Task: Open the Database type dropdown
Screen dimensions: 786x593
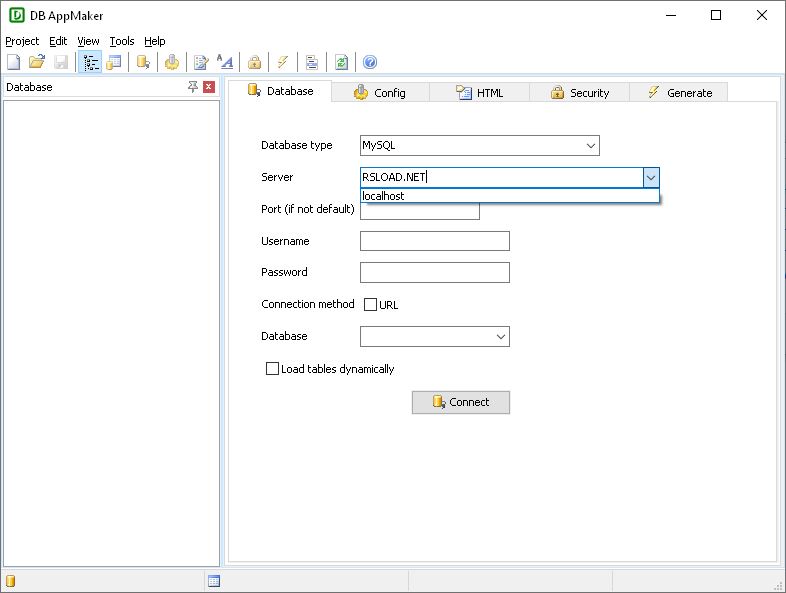Action: [x=590, y=146]
